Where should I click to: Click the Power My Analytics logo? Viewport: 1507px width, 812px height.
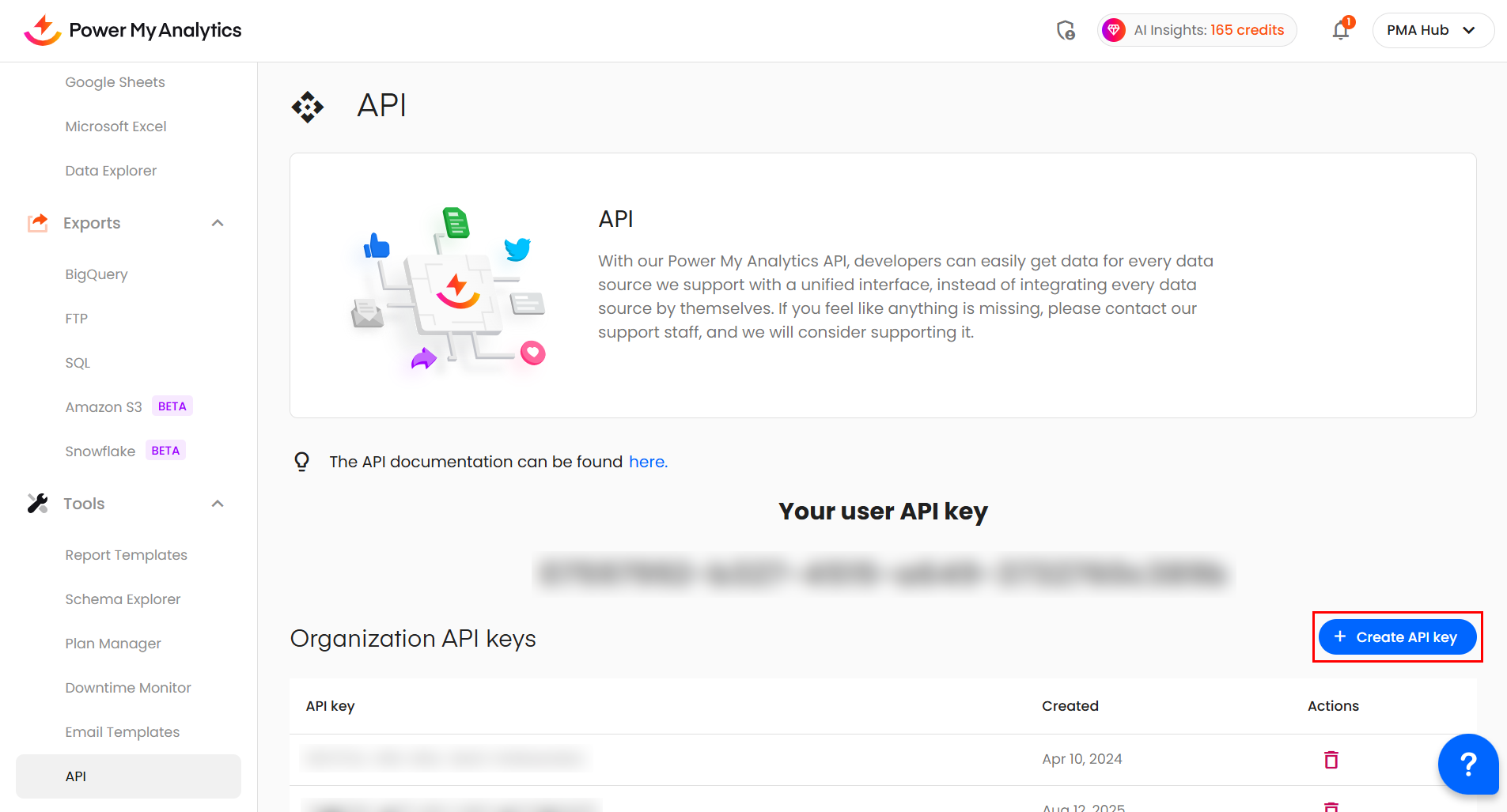coord(132,30)
